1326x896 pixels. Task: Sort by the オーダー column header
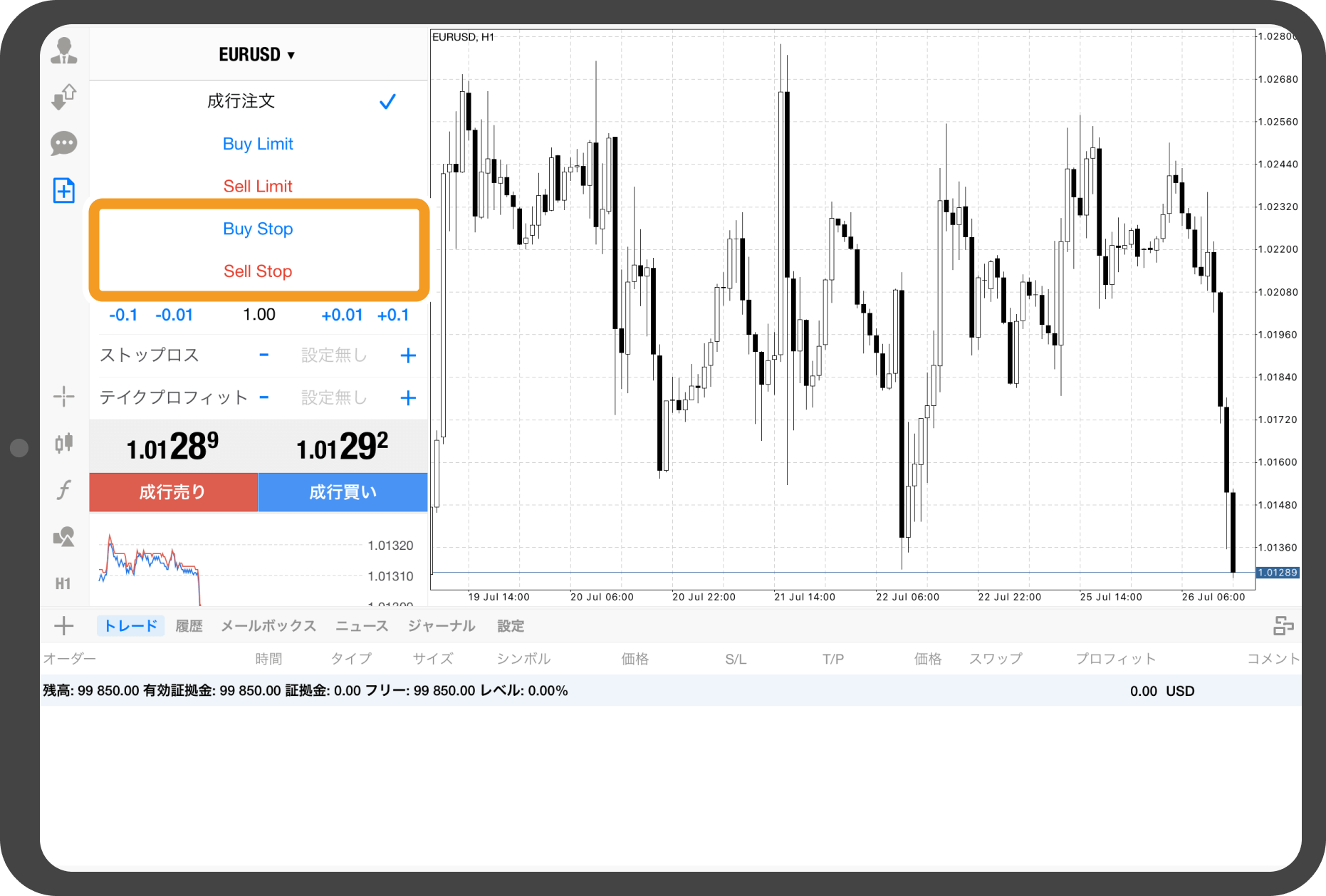(69, 659)
